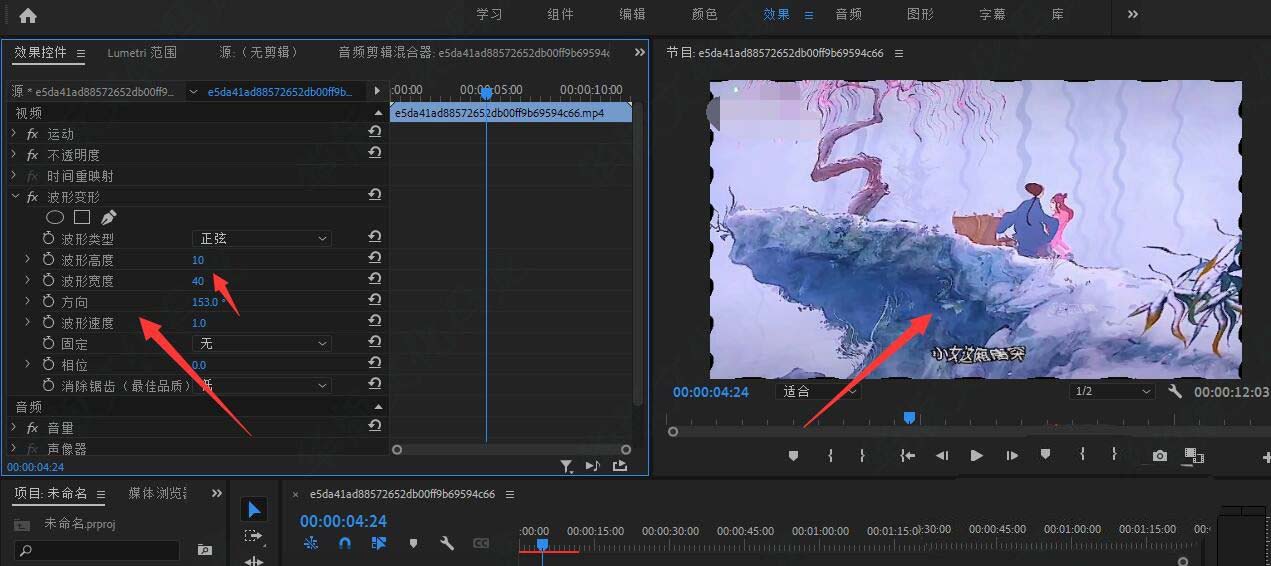Switch to the Lumetri 范围 panel tab
1271x566 pixels.
pos(142,52)
